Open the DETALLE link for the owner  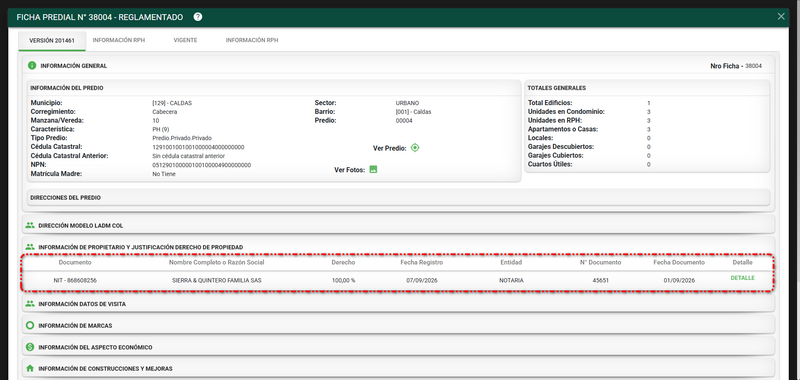pyautogui.click(x=742, y=278)
